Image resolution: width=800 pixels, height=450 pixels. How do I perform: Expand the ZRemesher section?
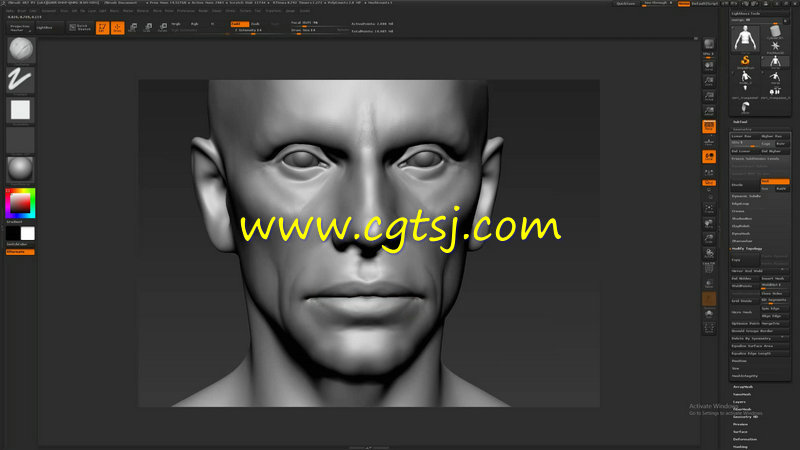pos(742,241)
